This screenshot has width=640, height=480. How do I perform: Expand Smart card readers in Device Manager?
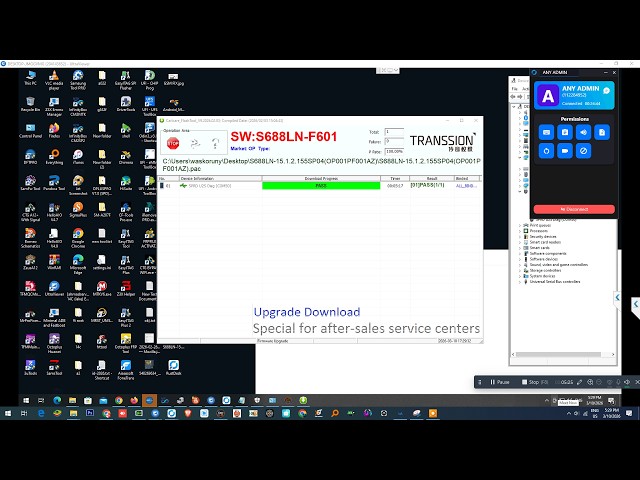[x=520, y=242]
